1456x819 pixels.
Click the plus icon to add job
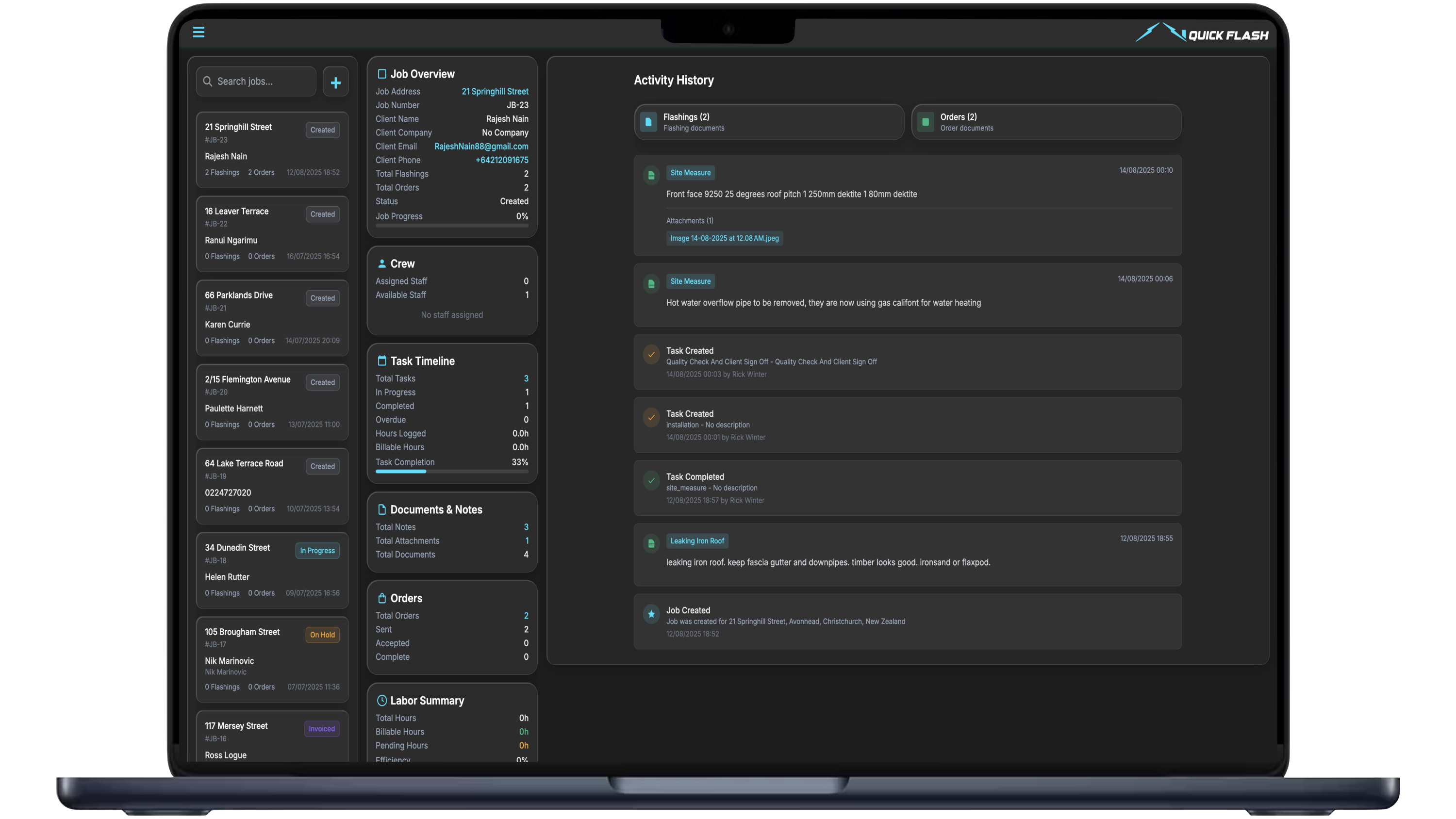[x=336, y=82]
